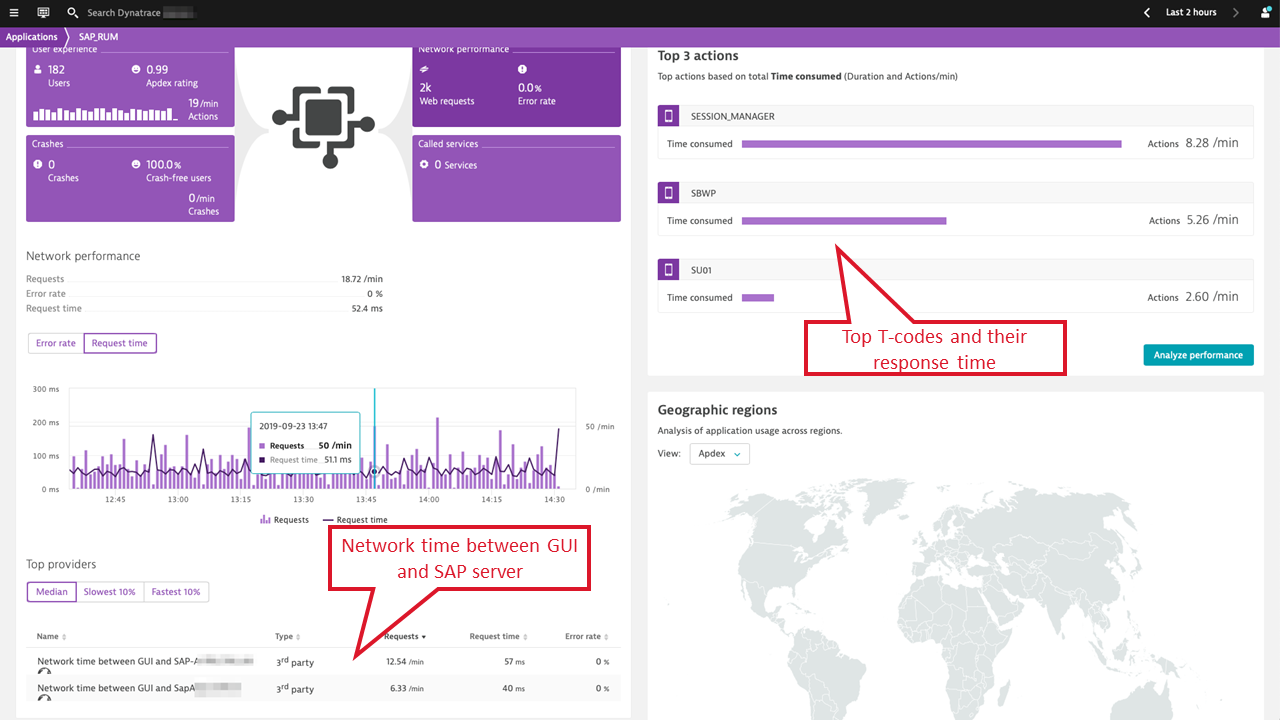
Task: Sort providers table by Name
Action: (x=52, y=636)
